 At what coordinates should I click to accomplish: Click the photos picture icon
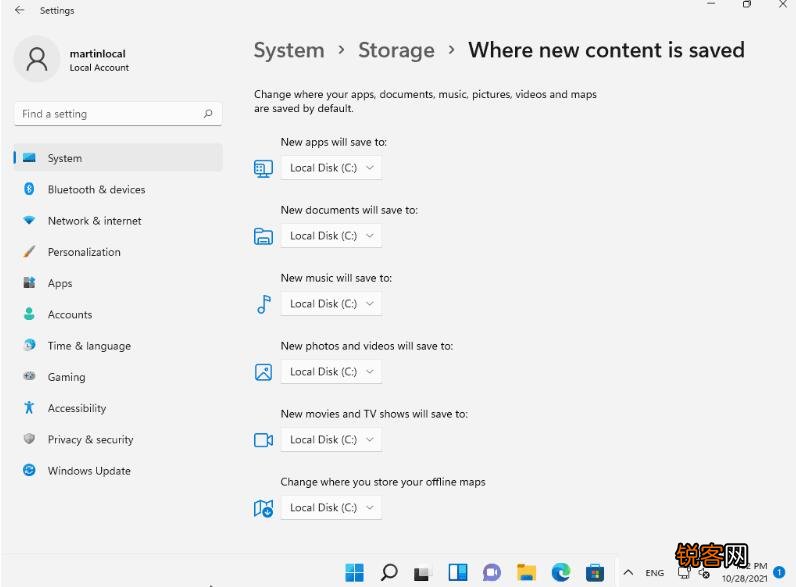263,372
